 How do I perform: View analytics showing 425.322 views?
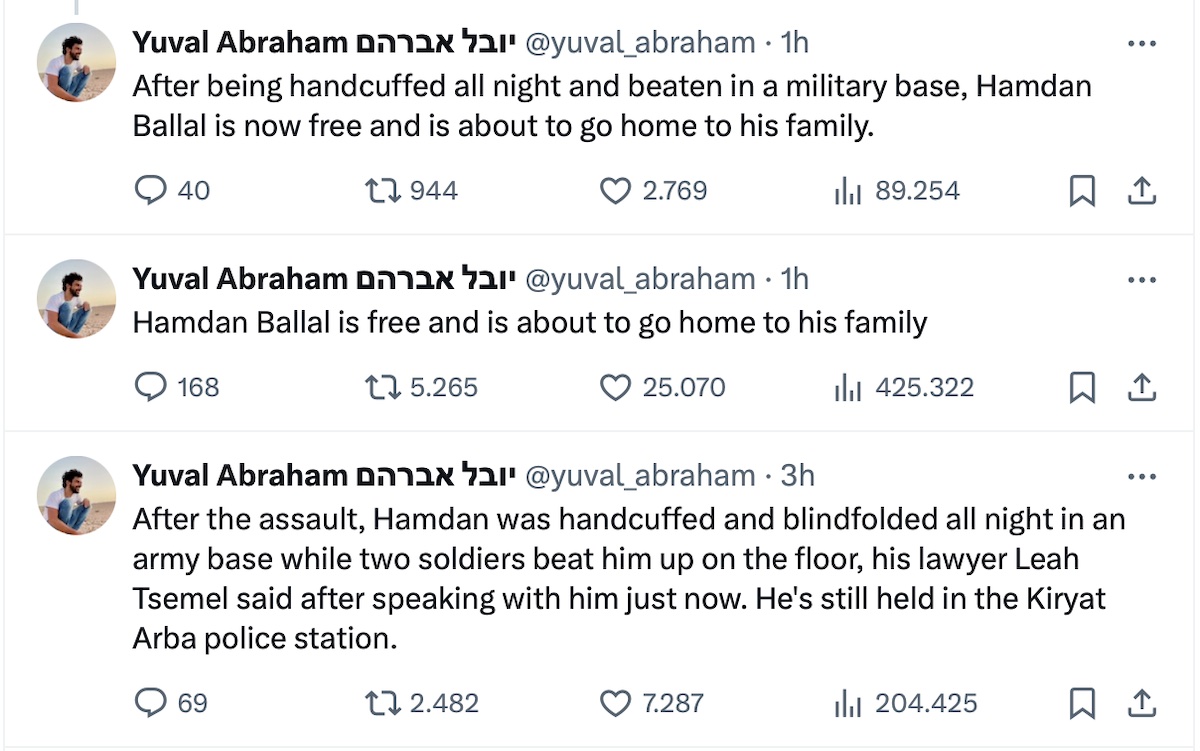pyautogui.click(x=847, y=387)
